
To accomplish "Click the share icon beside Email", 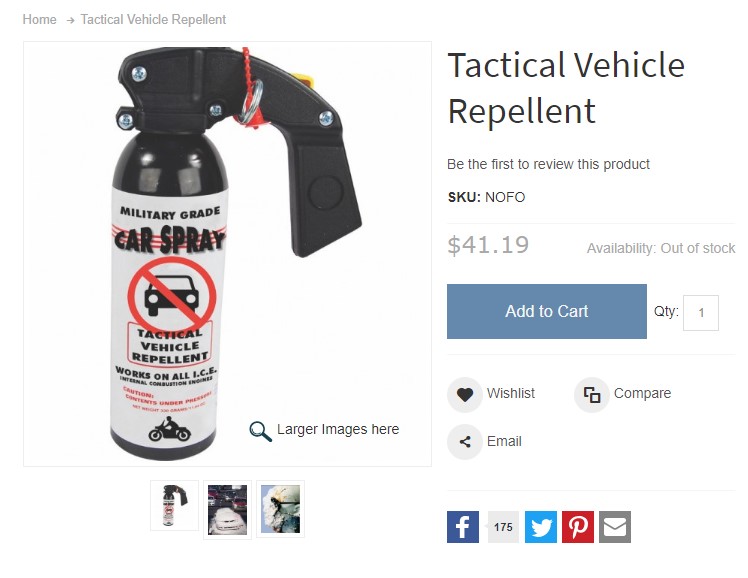I will [x=465, y=442].
